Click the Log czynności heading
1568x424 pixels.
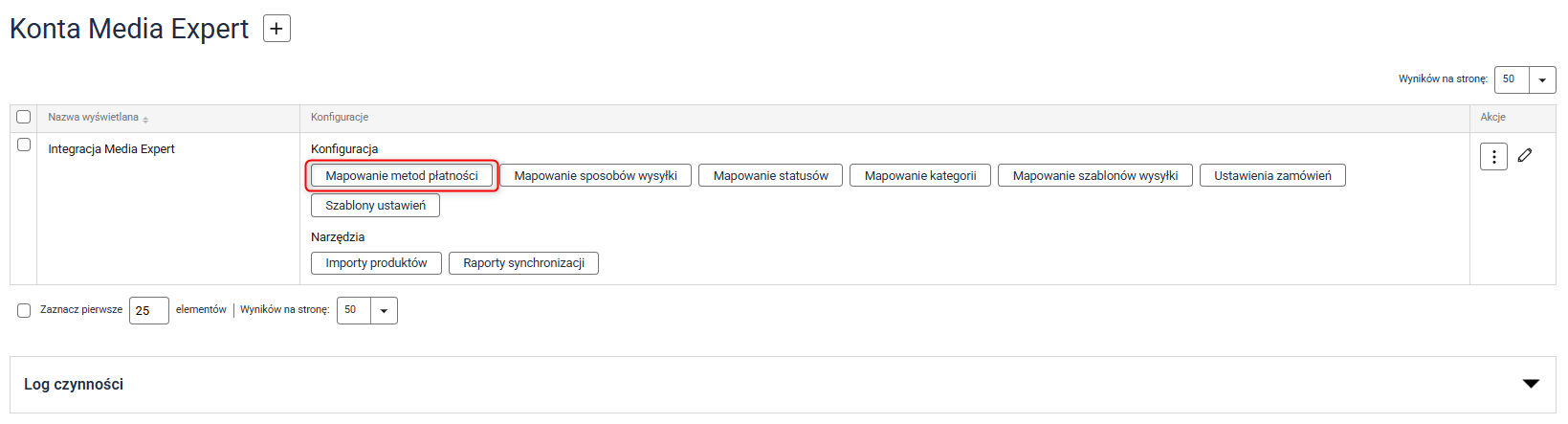point(74,384)
